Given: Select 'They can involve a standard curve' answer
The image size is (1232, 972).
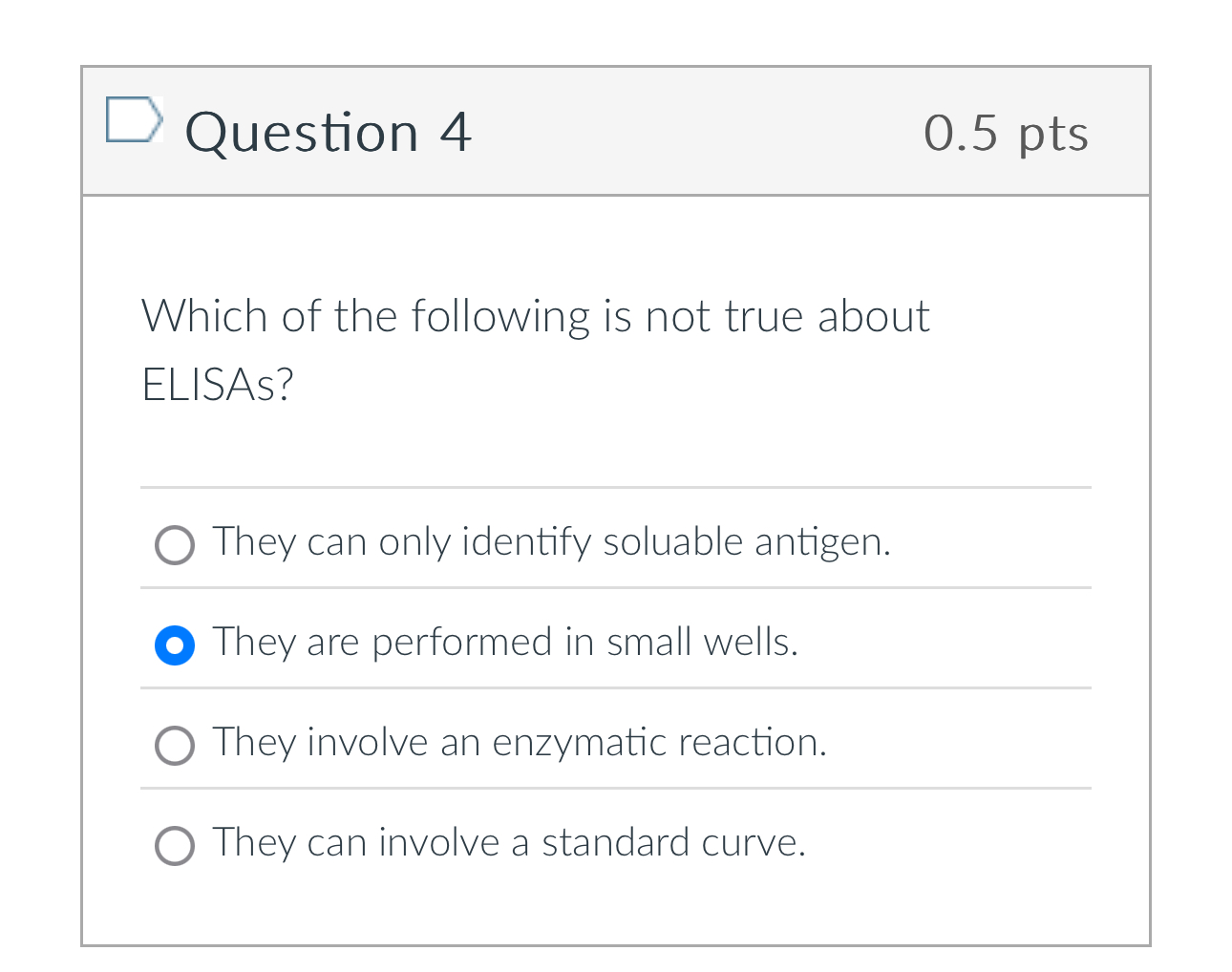Looking at the screenshot, I should [x=175, y=846].
